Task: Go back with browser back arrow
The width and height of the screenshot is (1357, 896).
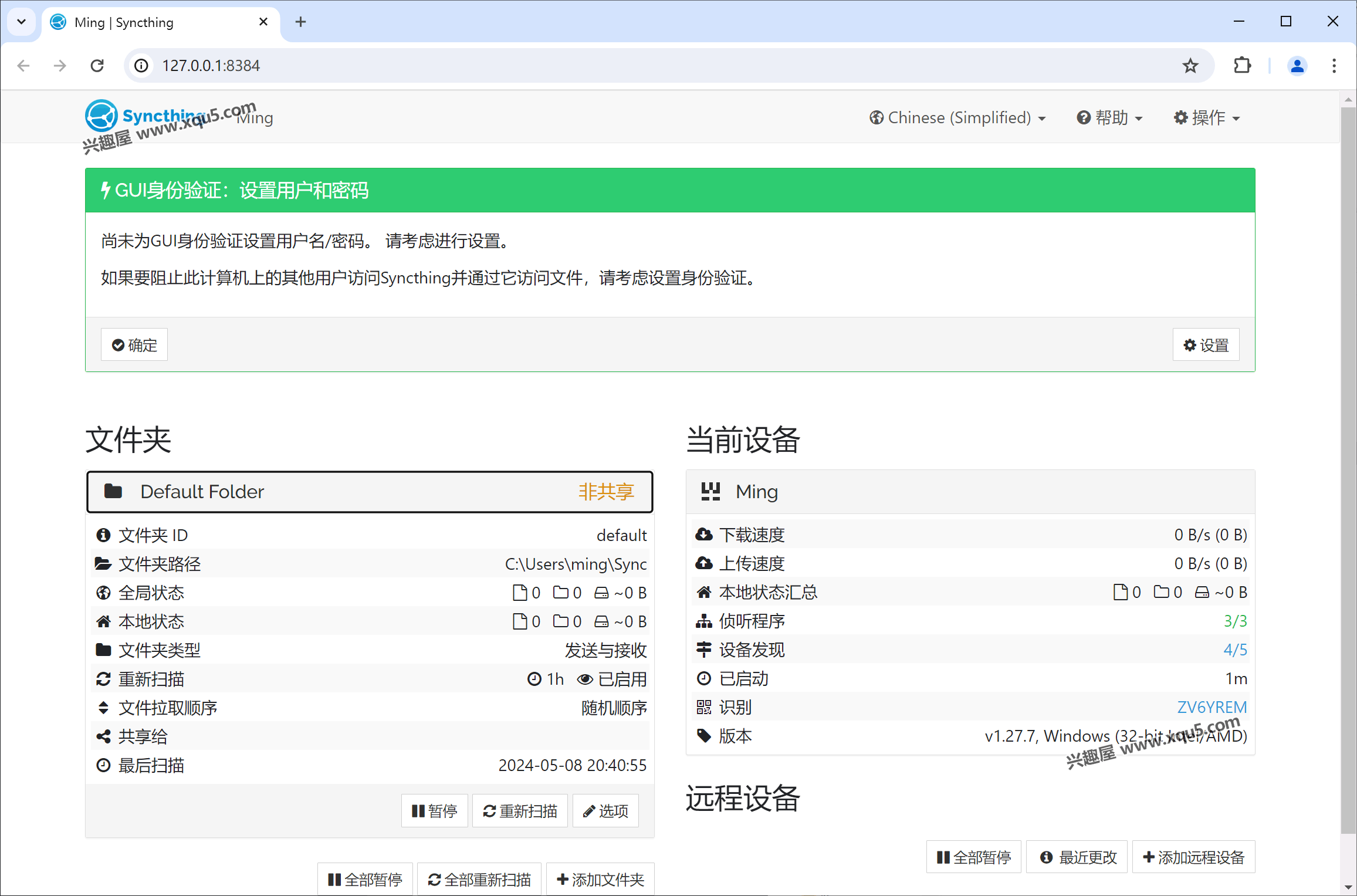Action: (x=23, y=66)
